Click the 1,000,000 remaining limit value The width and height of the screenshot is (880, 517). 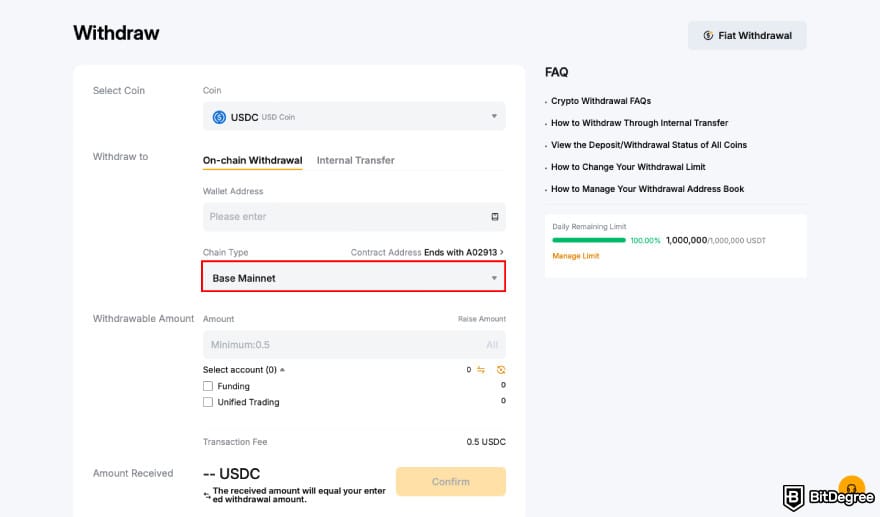click(686, 240)
